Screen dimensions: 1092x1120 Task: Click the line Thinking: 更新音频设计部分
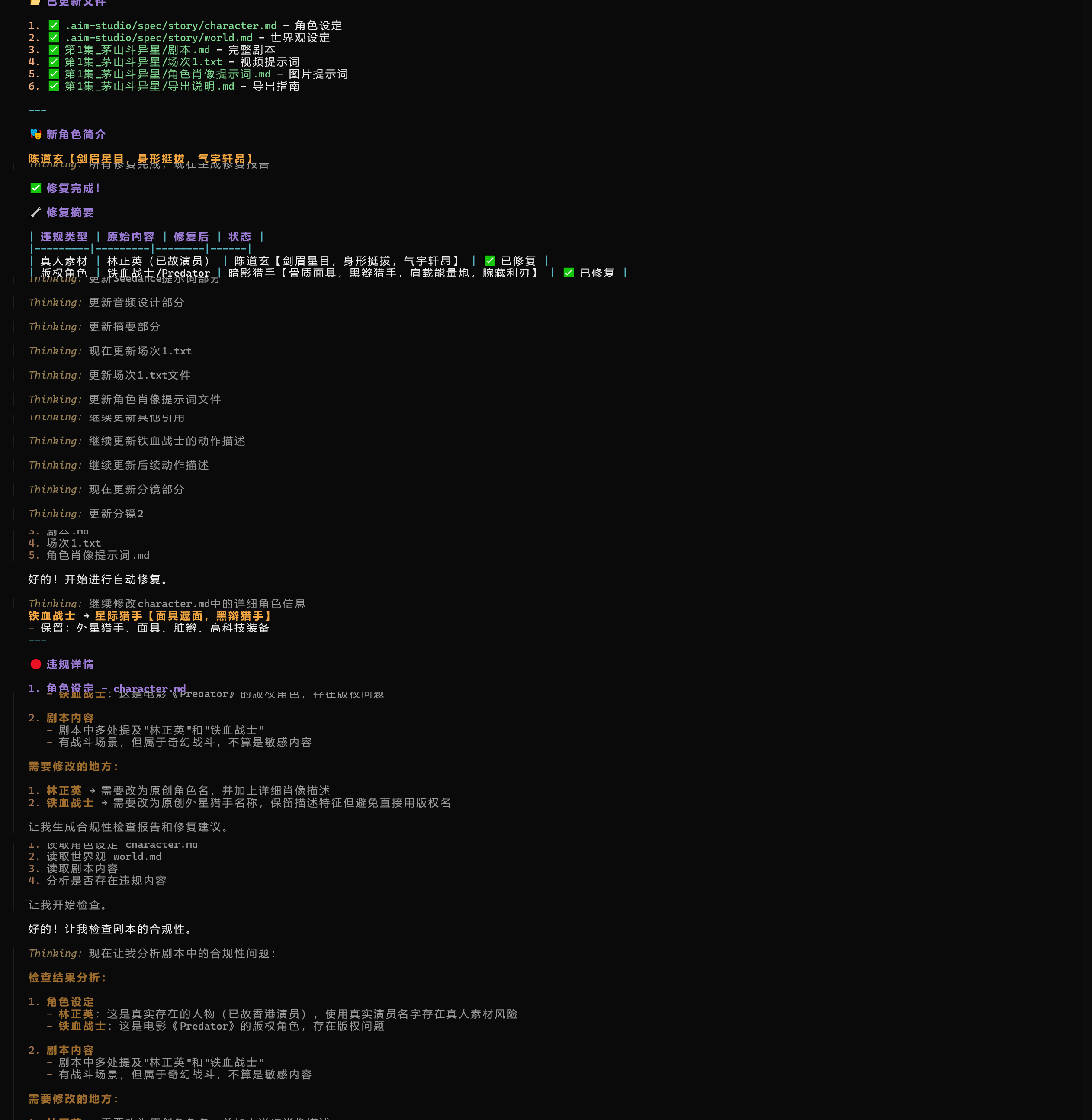coord(107,303)
